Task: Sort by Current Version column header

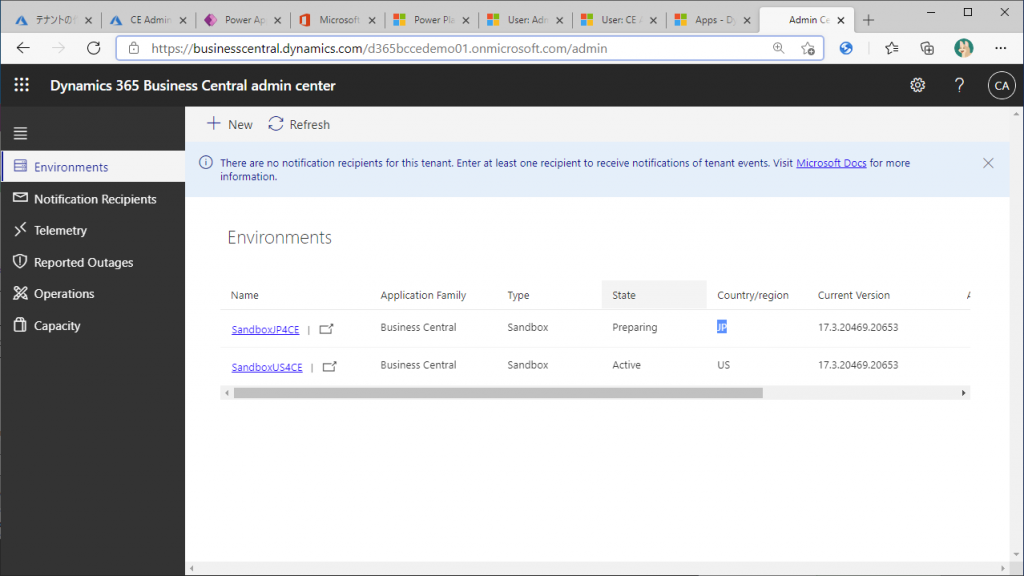Action: point(854,295)
